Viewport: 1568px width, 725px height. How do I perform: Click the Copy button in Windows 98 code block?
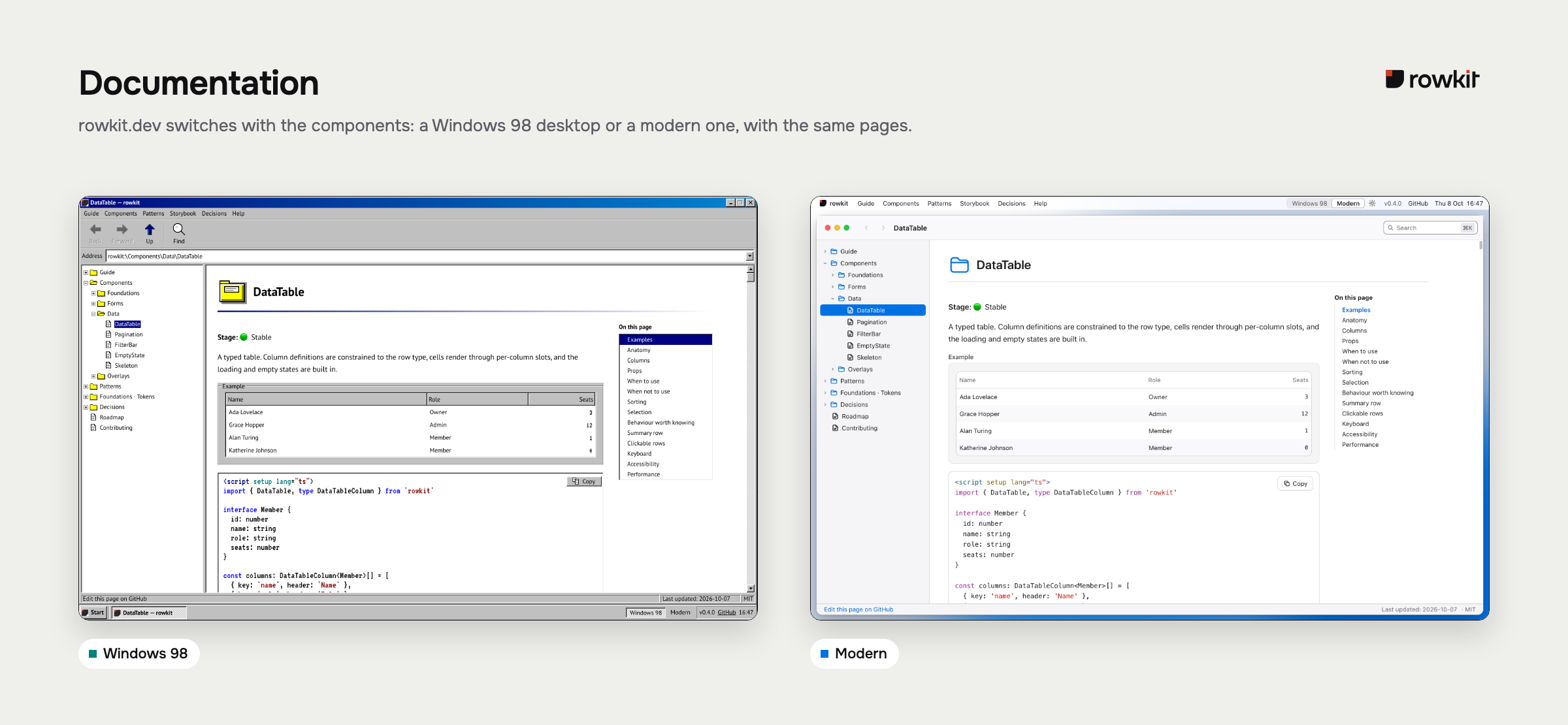tap(584, 481)
